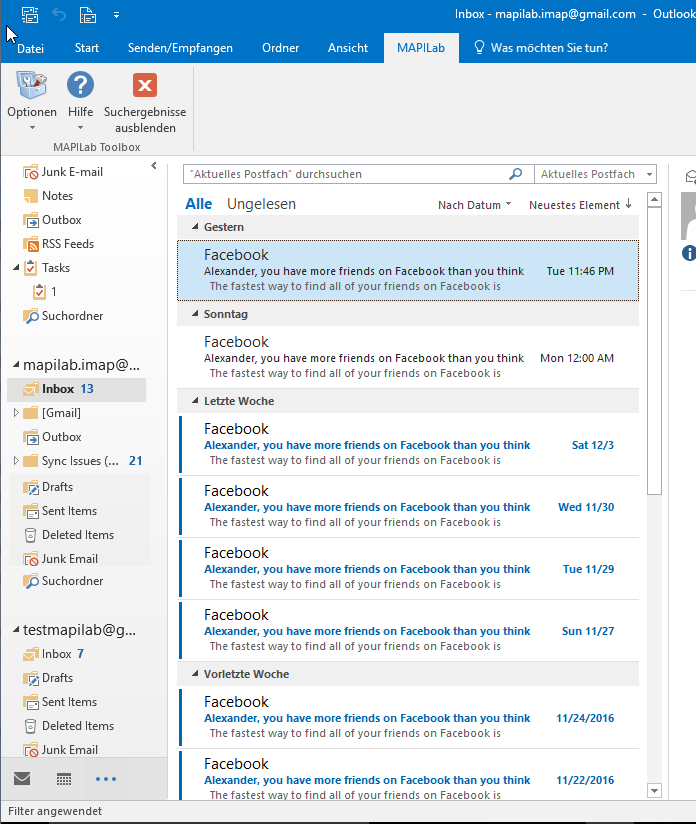Collapse the Vorletzte Woche message group
Screen dimensions: 696x824
[195, 674]
